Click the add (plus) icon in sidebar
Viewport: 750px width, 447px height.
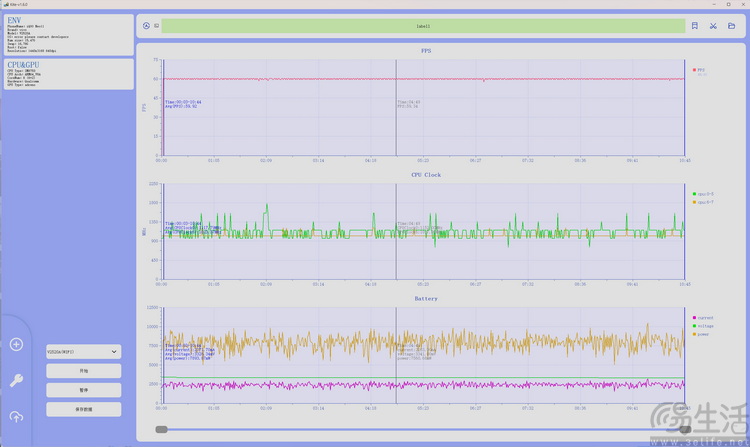[16, 345]
